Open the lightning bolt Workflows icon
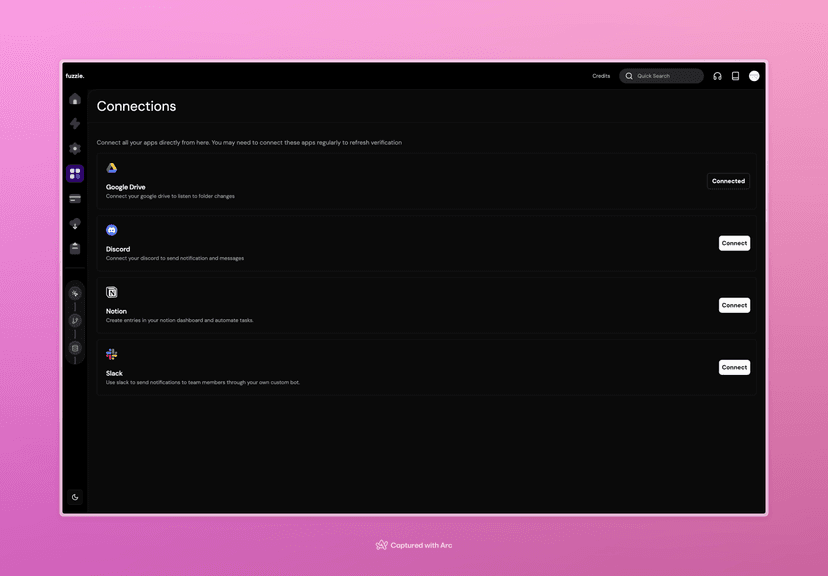828x576 pixels. 75,124
